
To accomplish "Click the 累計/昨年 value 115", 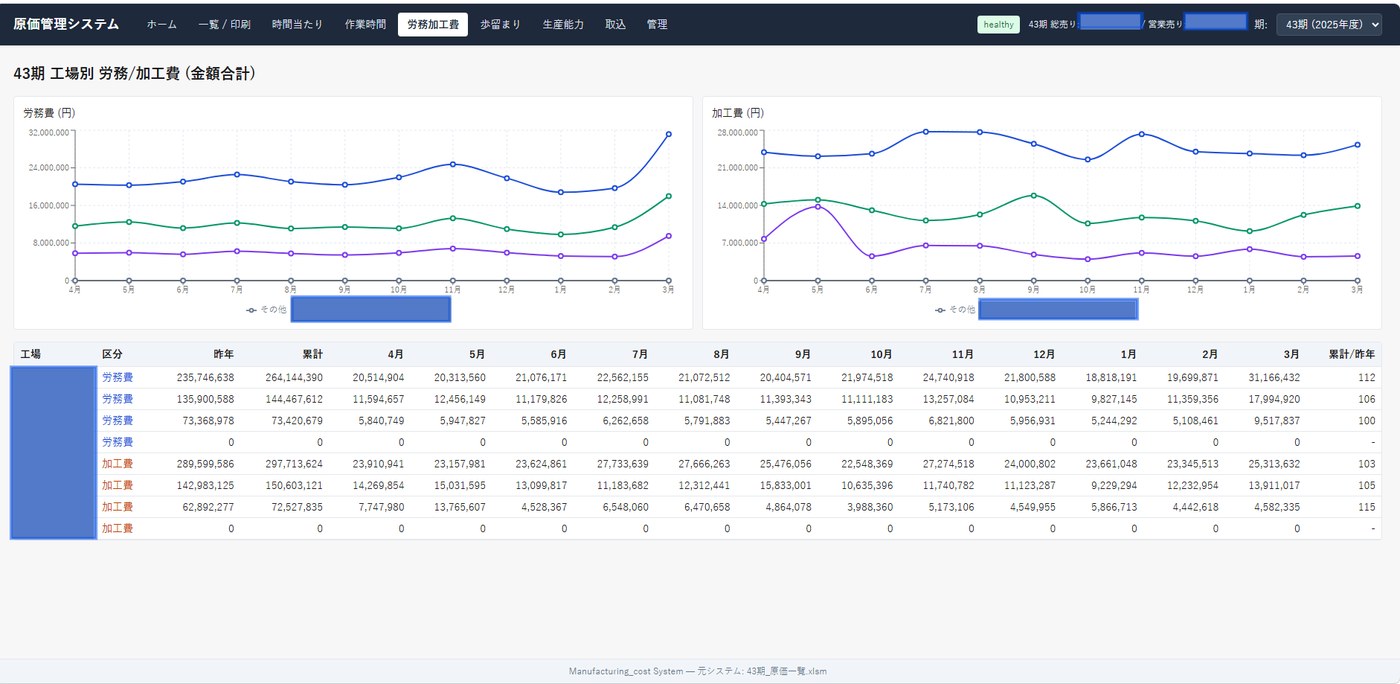I will (x=1366, y=507).
